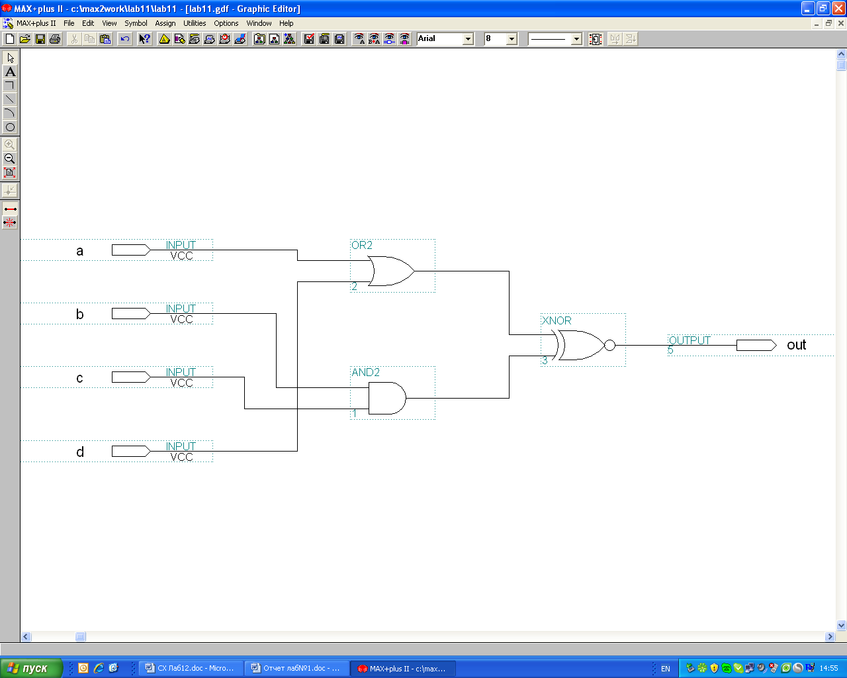Image resolution: width=847 pixels, height=678 pixels.
Task: Click the Print toolbar icon
Action: coord(55,39)
